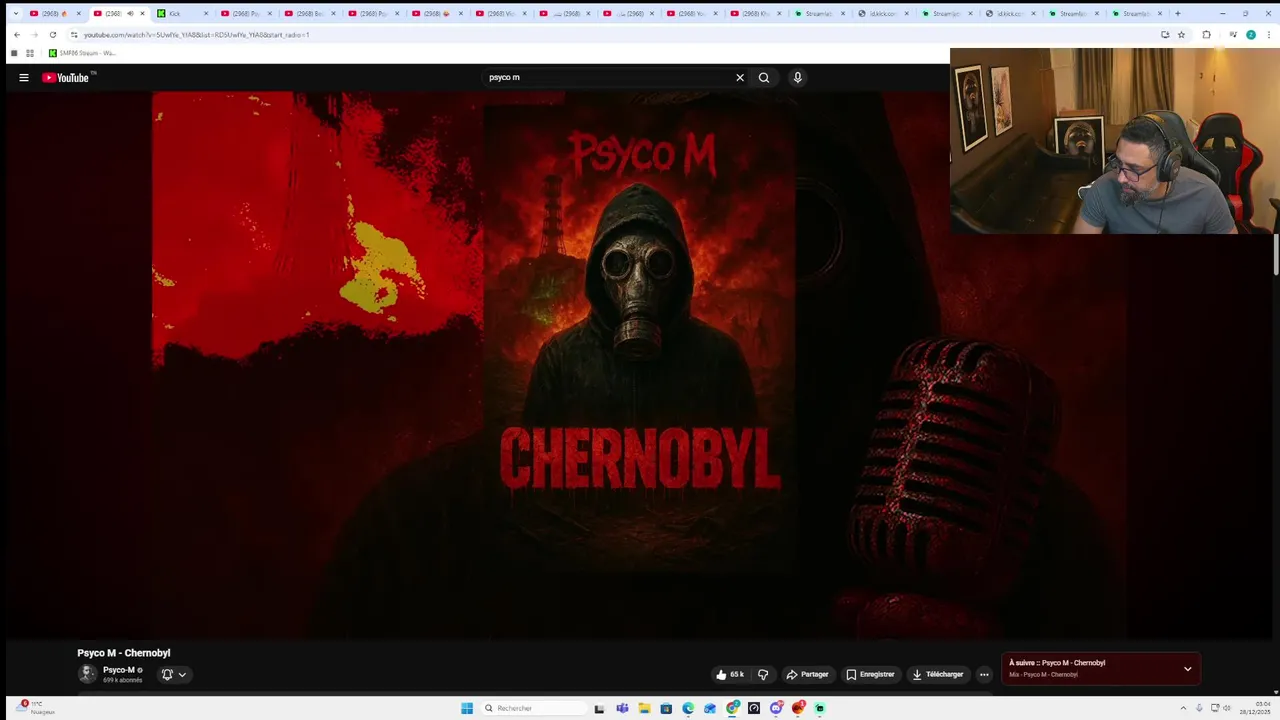
Task: Open the Chrome profile avatar icon
Action: 1250,35
